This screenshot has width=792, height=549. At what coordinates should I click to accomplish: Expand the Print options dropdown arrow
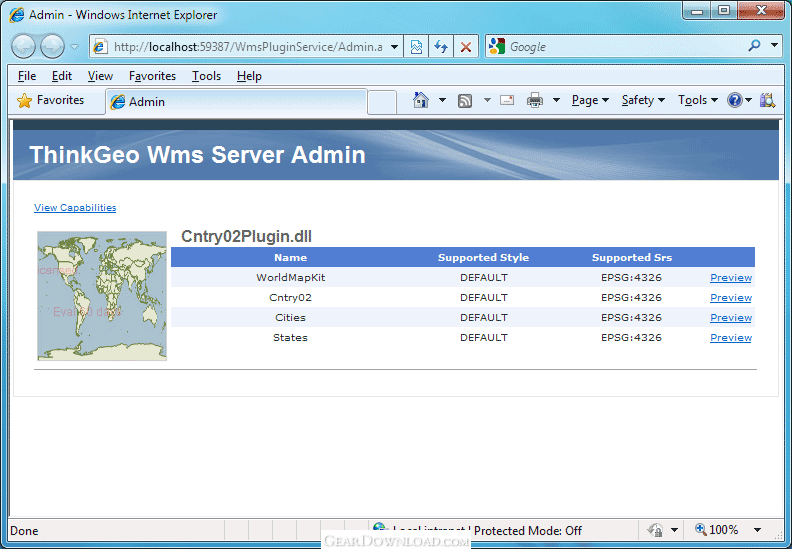556,100
